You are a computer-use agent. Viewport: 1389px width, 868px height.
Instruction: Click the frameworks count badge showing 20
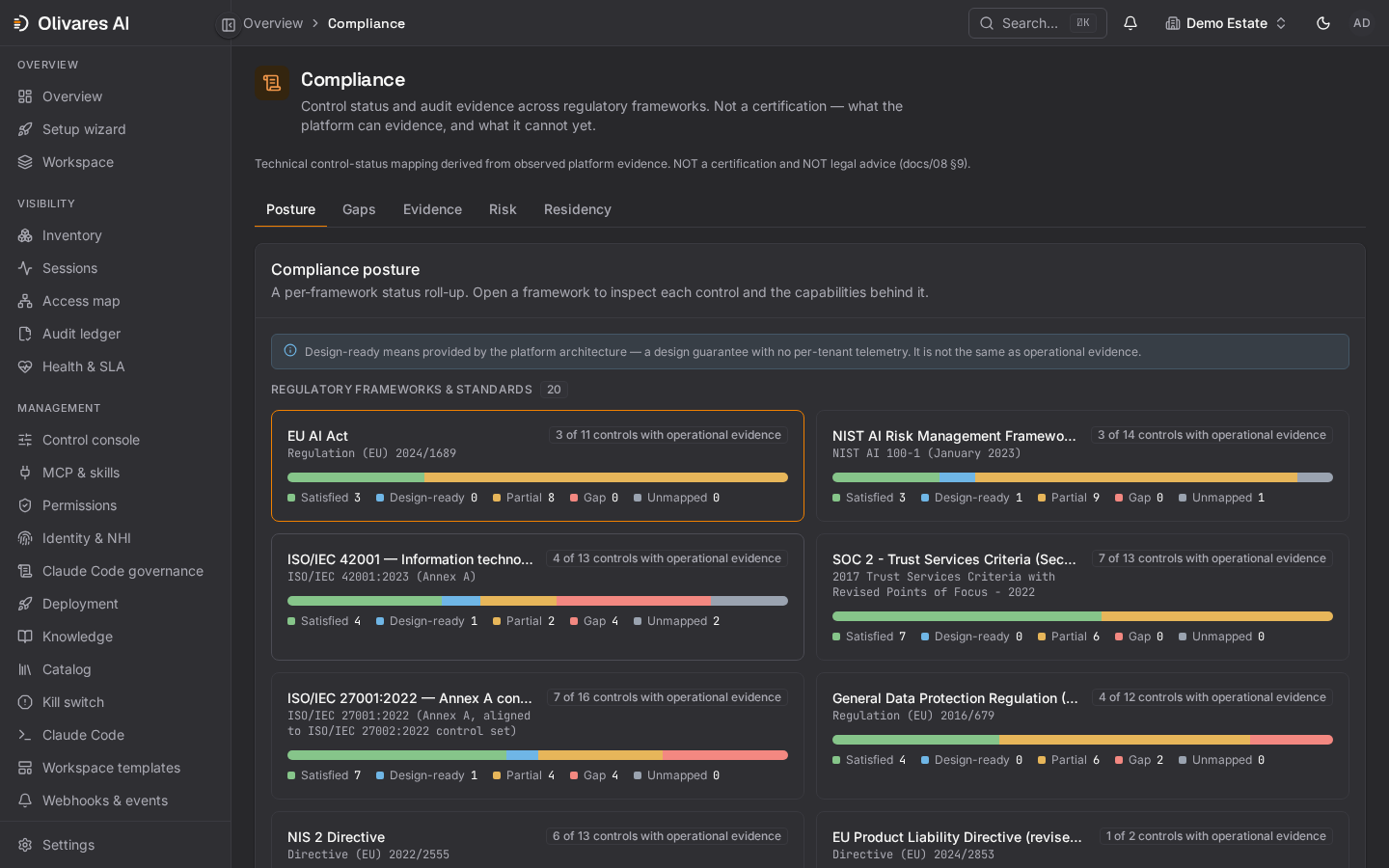click(554, 390)
